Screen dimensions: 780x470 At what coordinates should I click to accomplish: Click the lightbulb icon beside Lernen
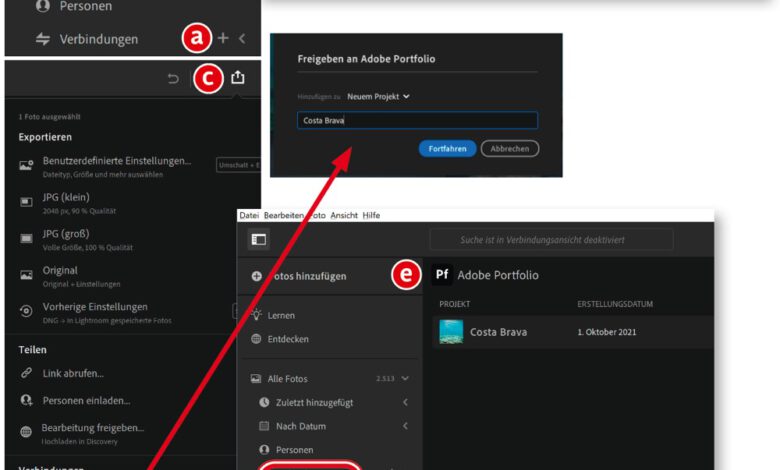click(256, 314)
